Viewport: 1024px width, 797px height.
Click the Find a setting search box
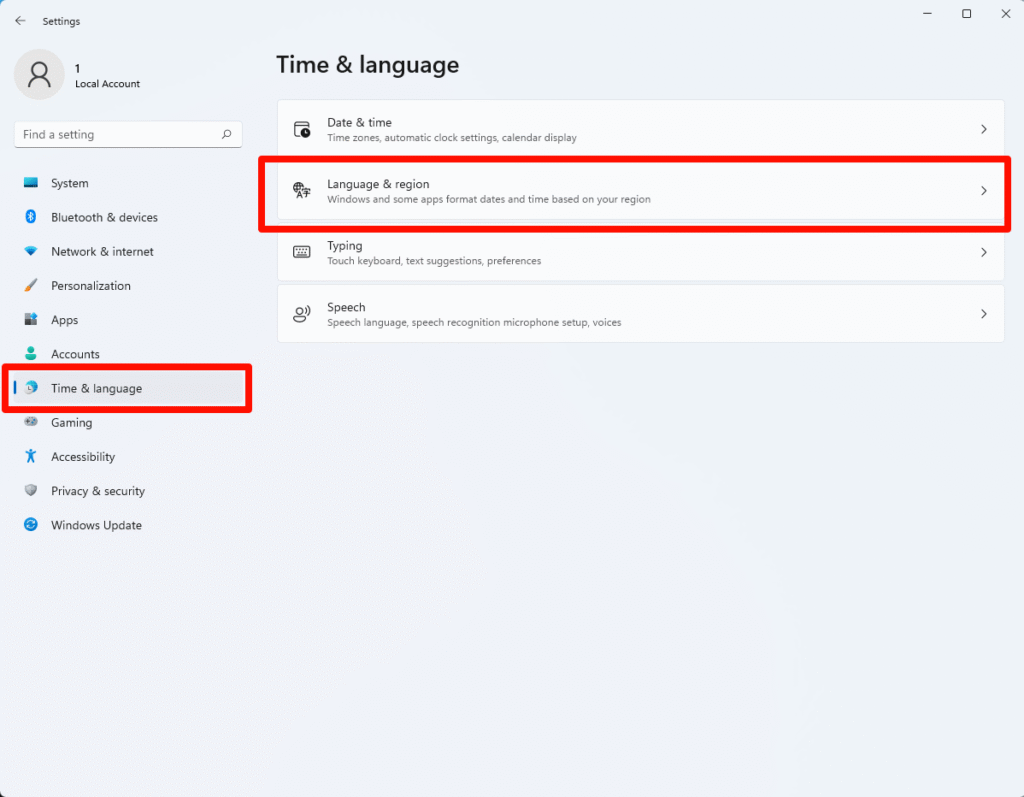tap(128, 134)
